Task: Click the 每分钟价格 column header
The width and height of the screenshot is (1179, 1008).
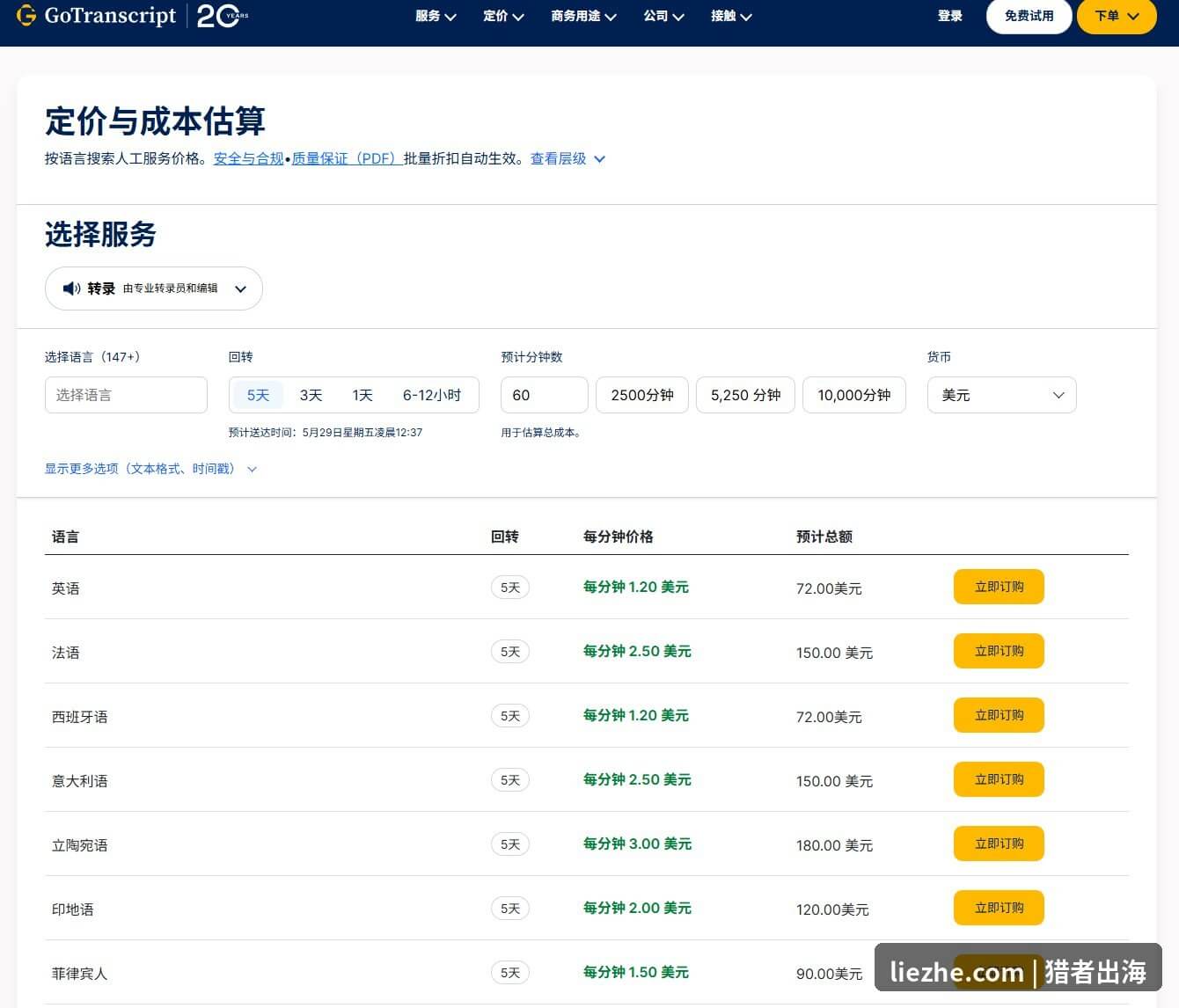Action: coord(619,537)
